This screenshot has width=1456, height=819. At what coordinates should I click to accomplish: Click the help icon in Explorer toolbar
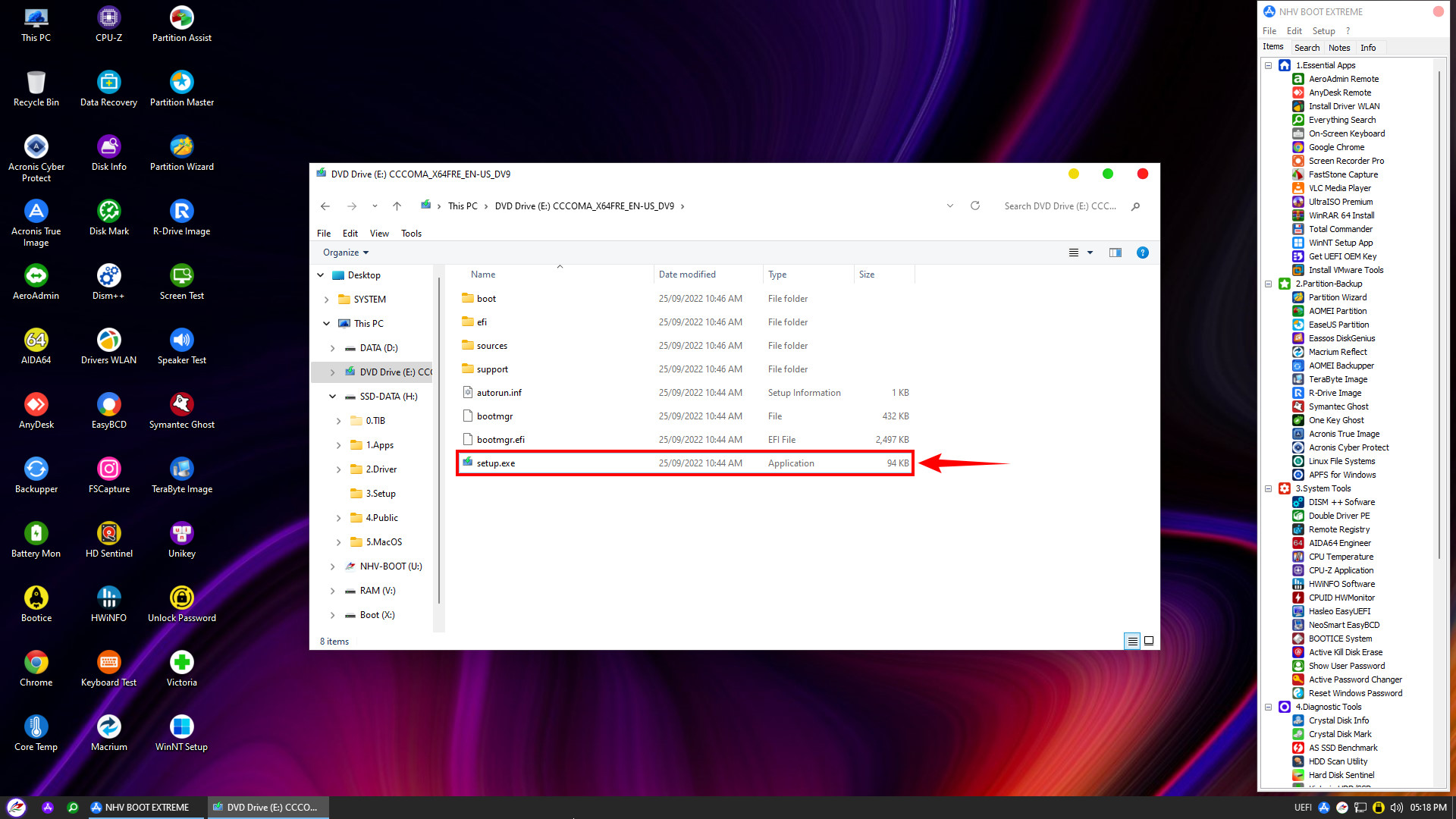(x=1142, y=253)
